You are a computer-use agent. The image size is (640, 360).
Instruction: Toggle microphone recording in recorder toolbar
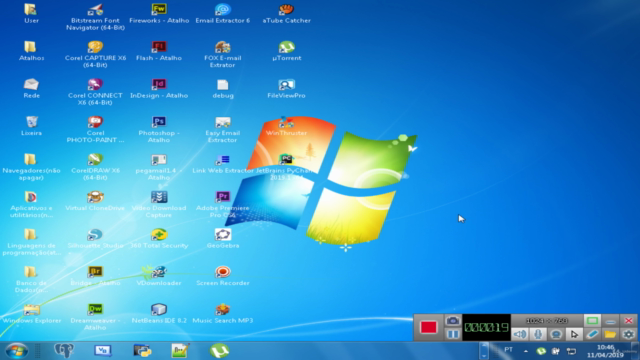[538, 334]
